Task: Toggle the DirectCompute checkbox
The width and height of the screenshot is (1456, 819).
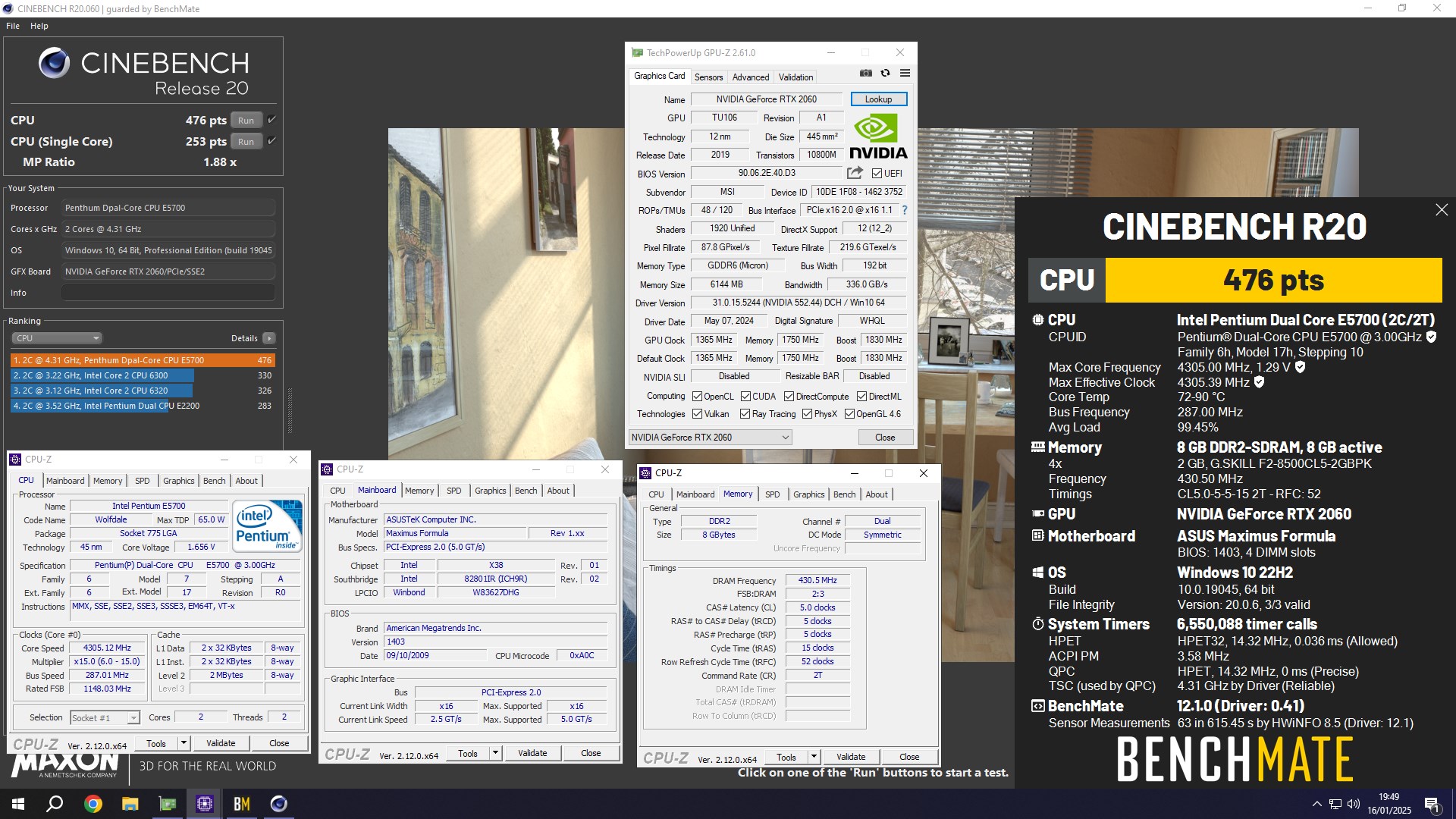Action: 789,397
